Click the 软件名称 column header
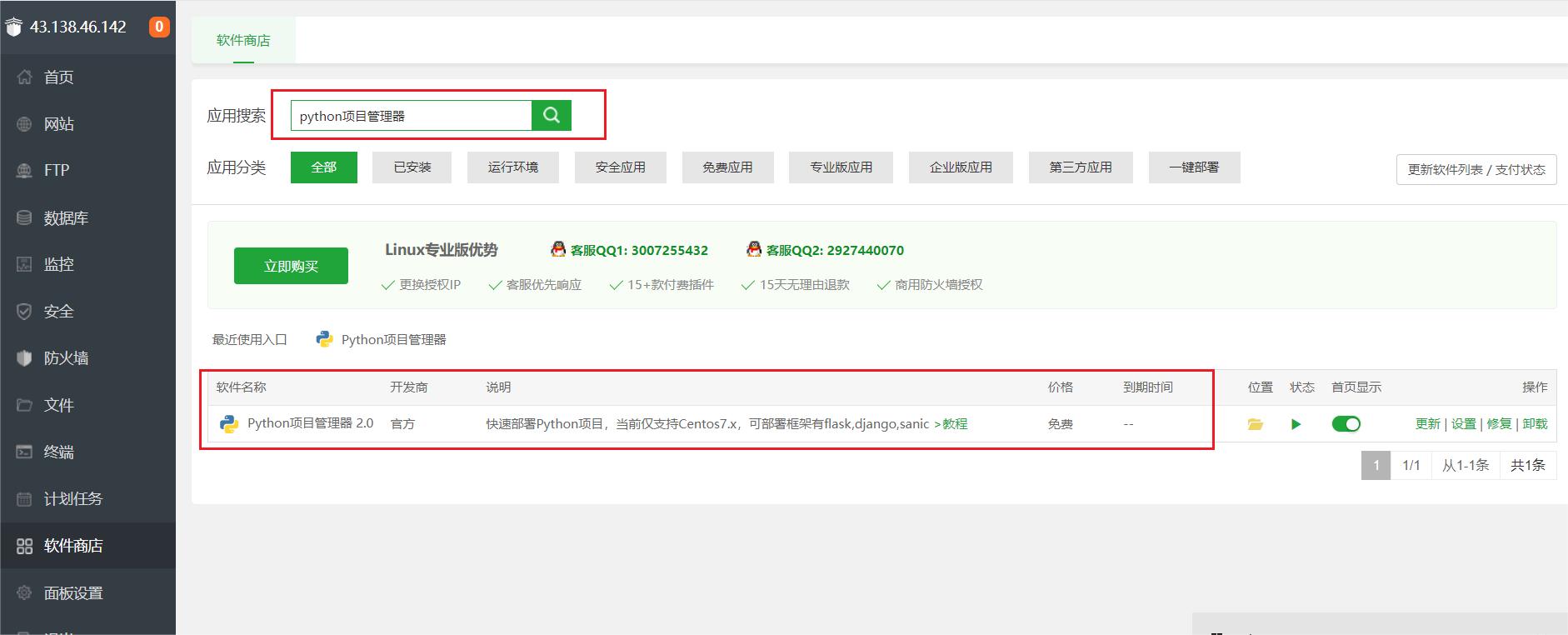Image resolution: width=1568 pixels, height=635 pixels. pos(241,387)
